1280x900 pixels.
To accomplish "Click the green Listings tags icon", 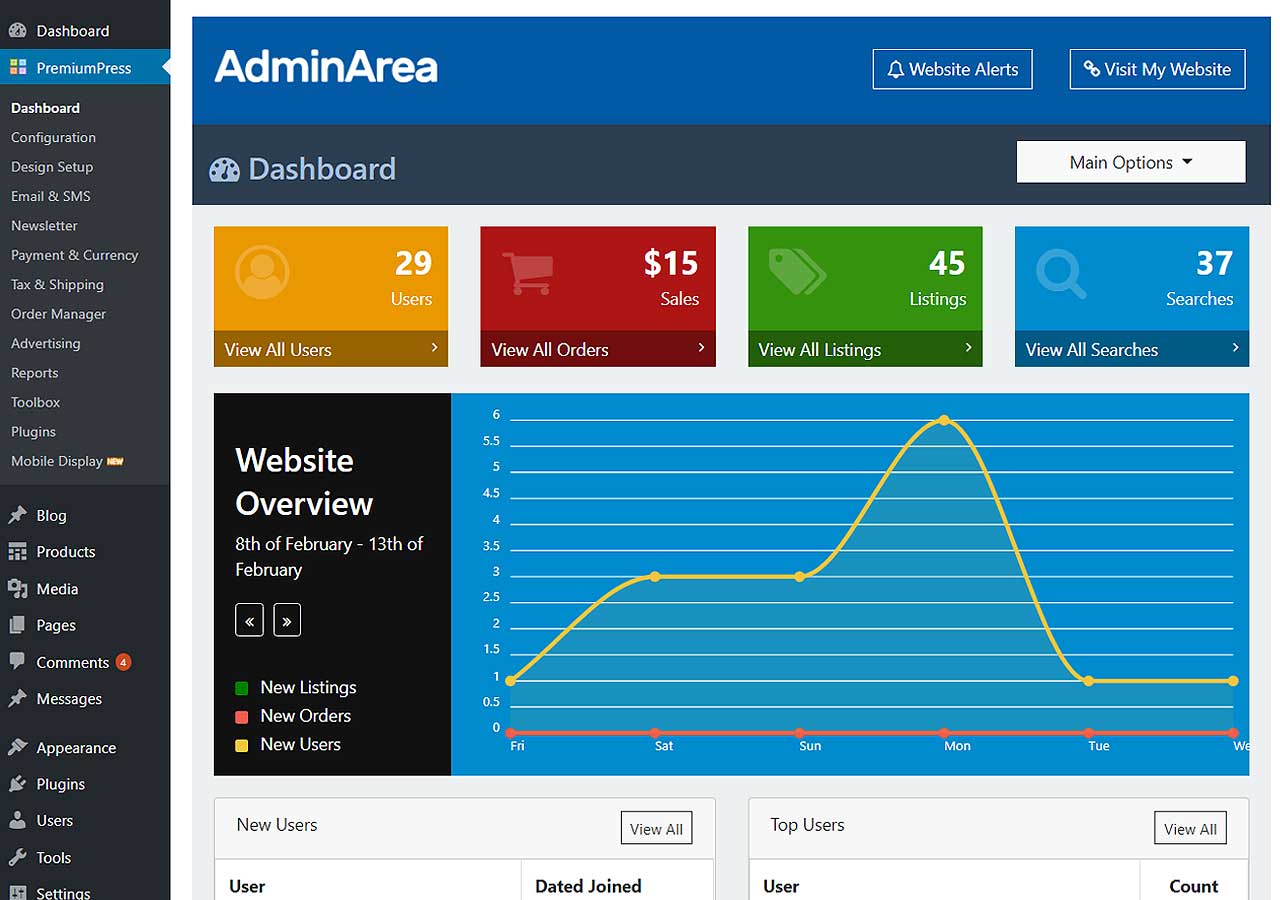I will click(x=796, y=271).
